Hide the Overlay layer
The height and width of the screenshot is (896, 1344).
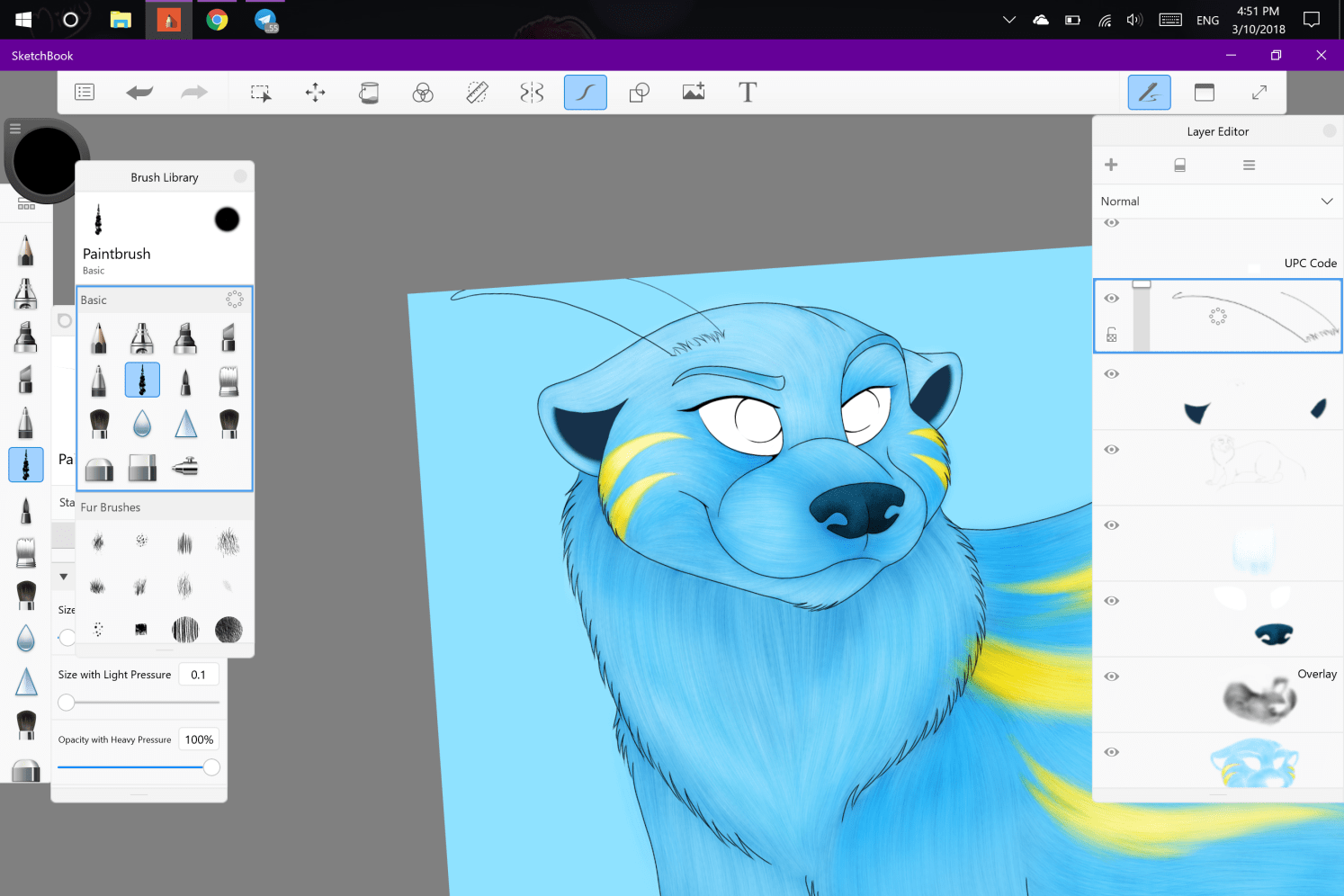1112,676
